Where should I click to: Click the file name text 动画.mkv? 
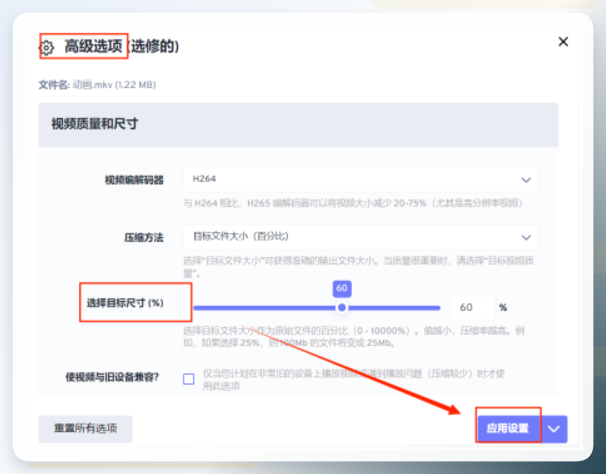pos(92,85)
